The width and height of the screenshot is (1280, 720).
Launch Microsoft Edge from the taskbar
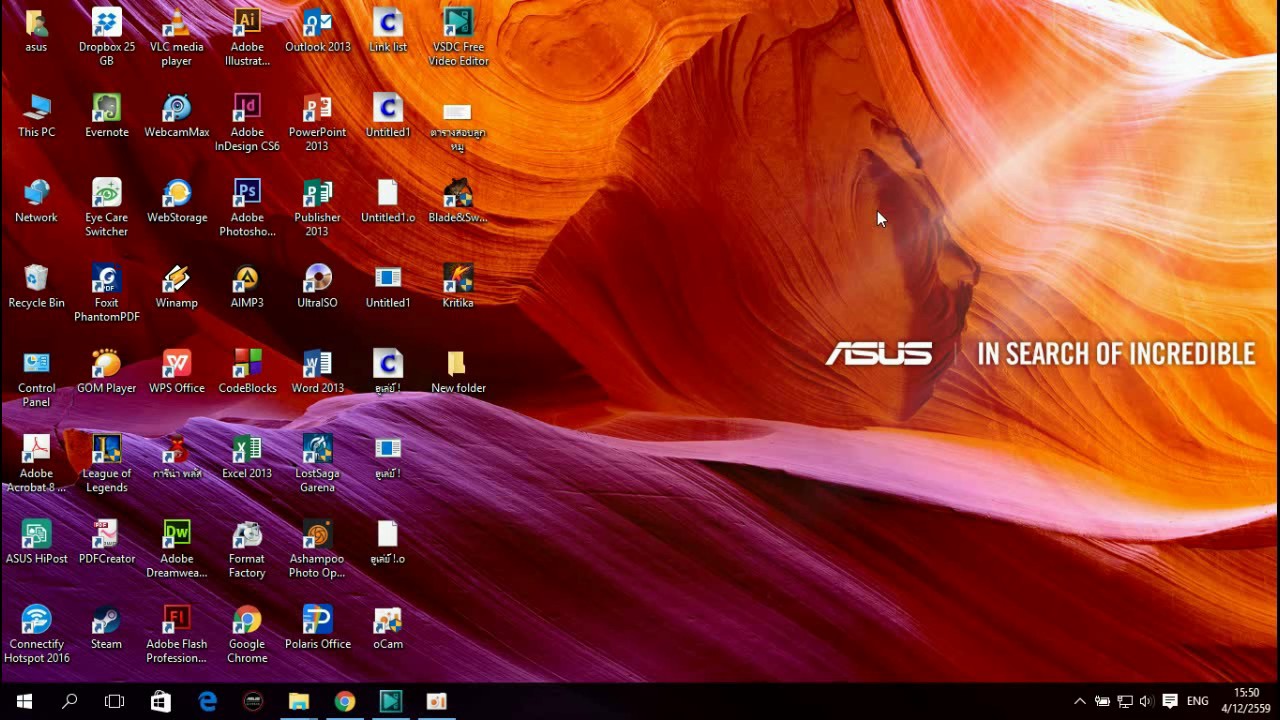[207, 701]
